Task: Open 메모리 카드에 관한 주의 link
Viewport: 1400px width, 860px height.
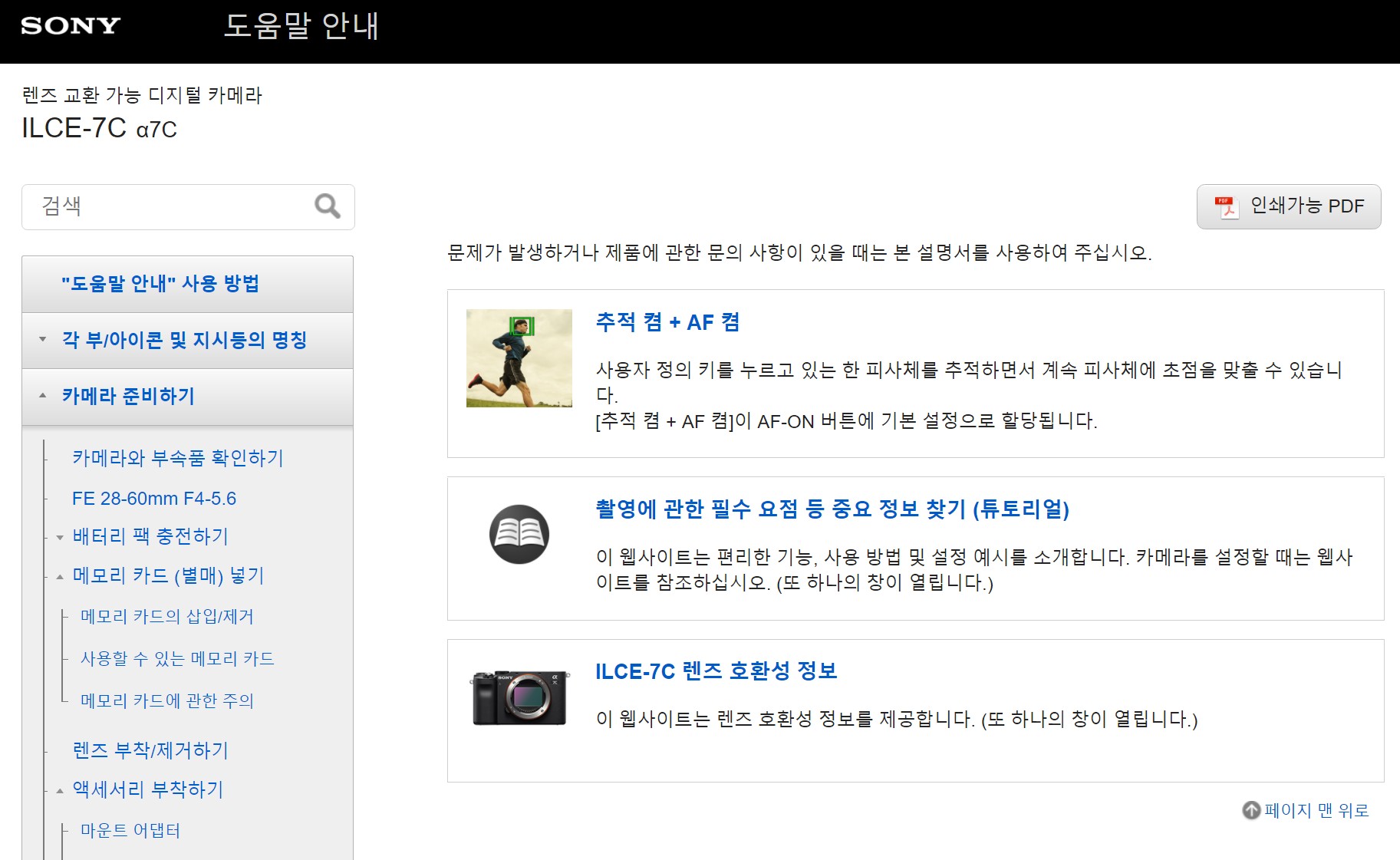Action: pyautogui.click(x=167, y=700)
